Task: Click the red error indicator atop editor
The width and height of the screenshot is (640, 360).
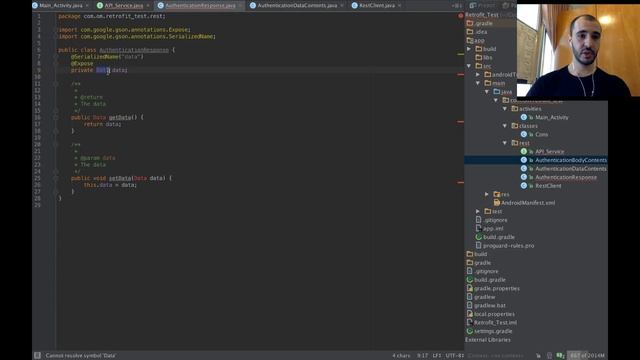Action: pyautogui.click(x=460, y=16)
